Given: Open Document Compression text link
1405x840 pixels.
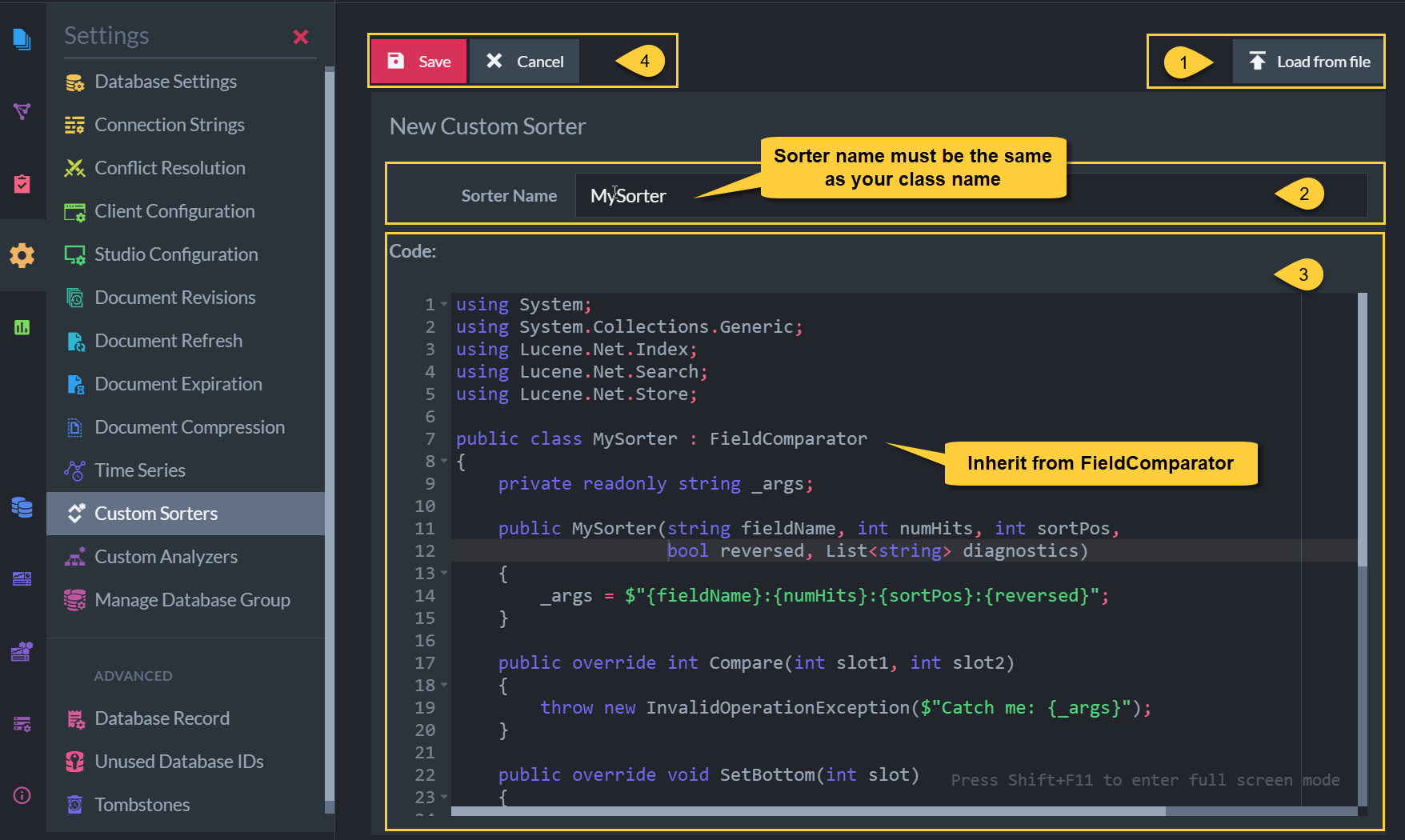Looking at the screenshot, I should click(x=190, y=427).
